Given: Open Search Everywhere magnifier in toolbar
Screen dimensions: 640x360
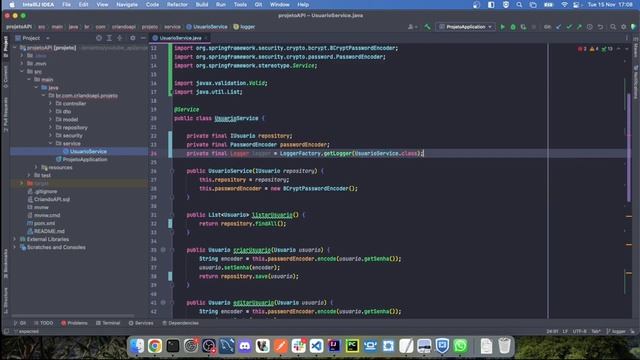Looking at the screenshot, I should (613, 27).
